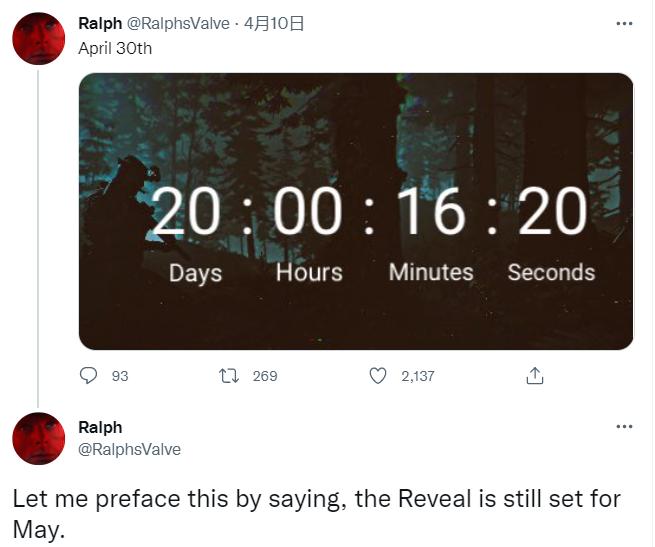Viewport: 655px width, 547px height.
Task: Click the 2,137 likes count
Action: [x=417, y=376]
